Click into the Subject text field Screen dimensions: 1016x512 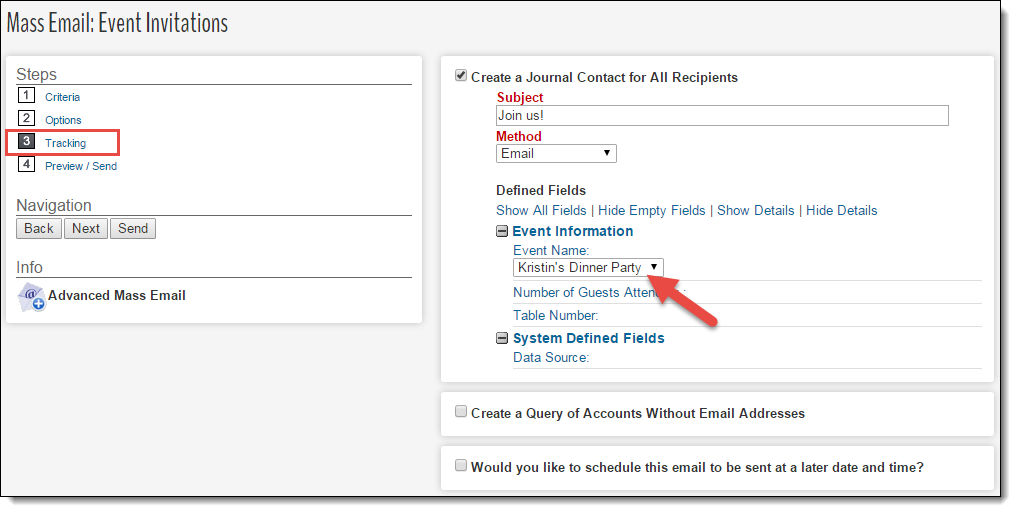[x=722, y=116]
